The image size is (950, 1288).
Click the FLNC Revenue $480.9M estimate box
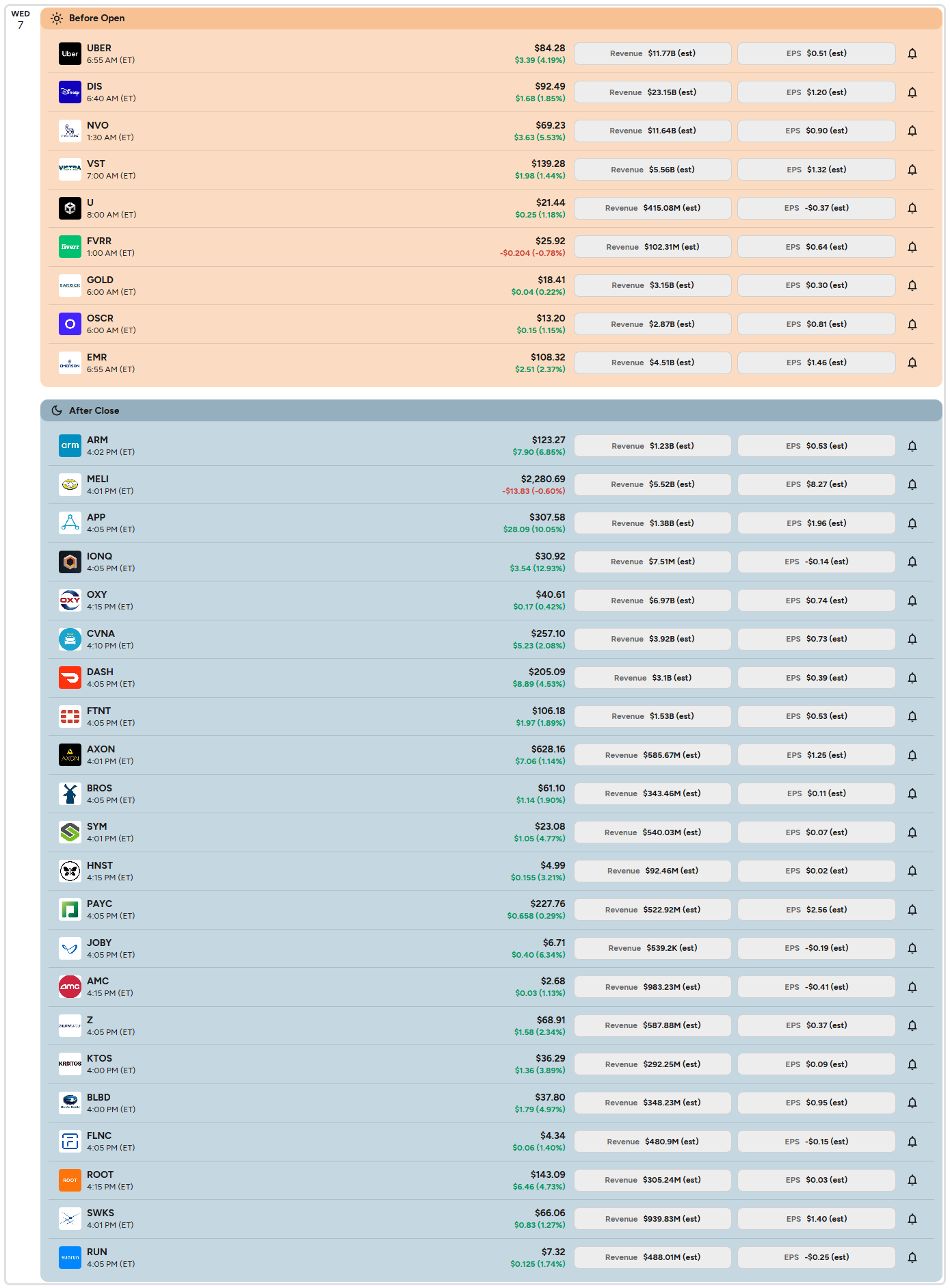(x=652, y=1142)
